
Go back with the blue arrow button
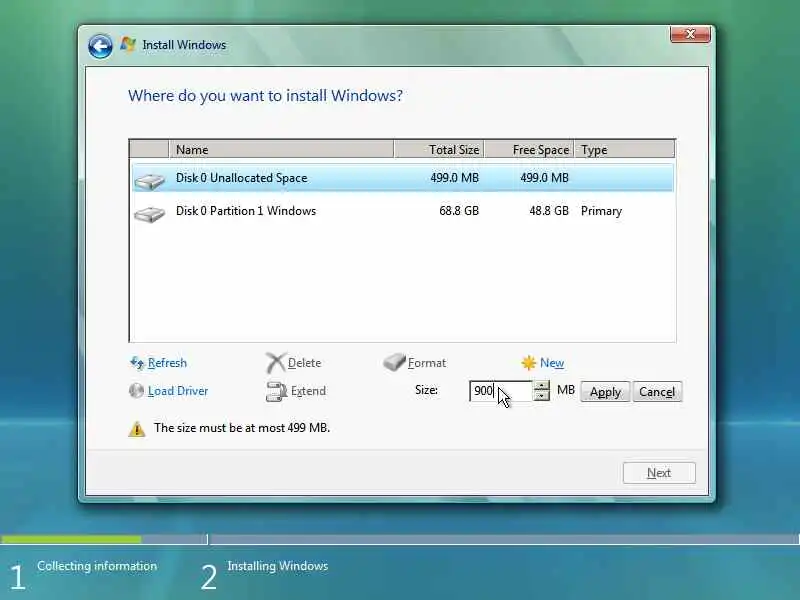100,46
